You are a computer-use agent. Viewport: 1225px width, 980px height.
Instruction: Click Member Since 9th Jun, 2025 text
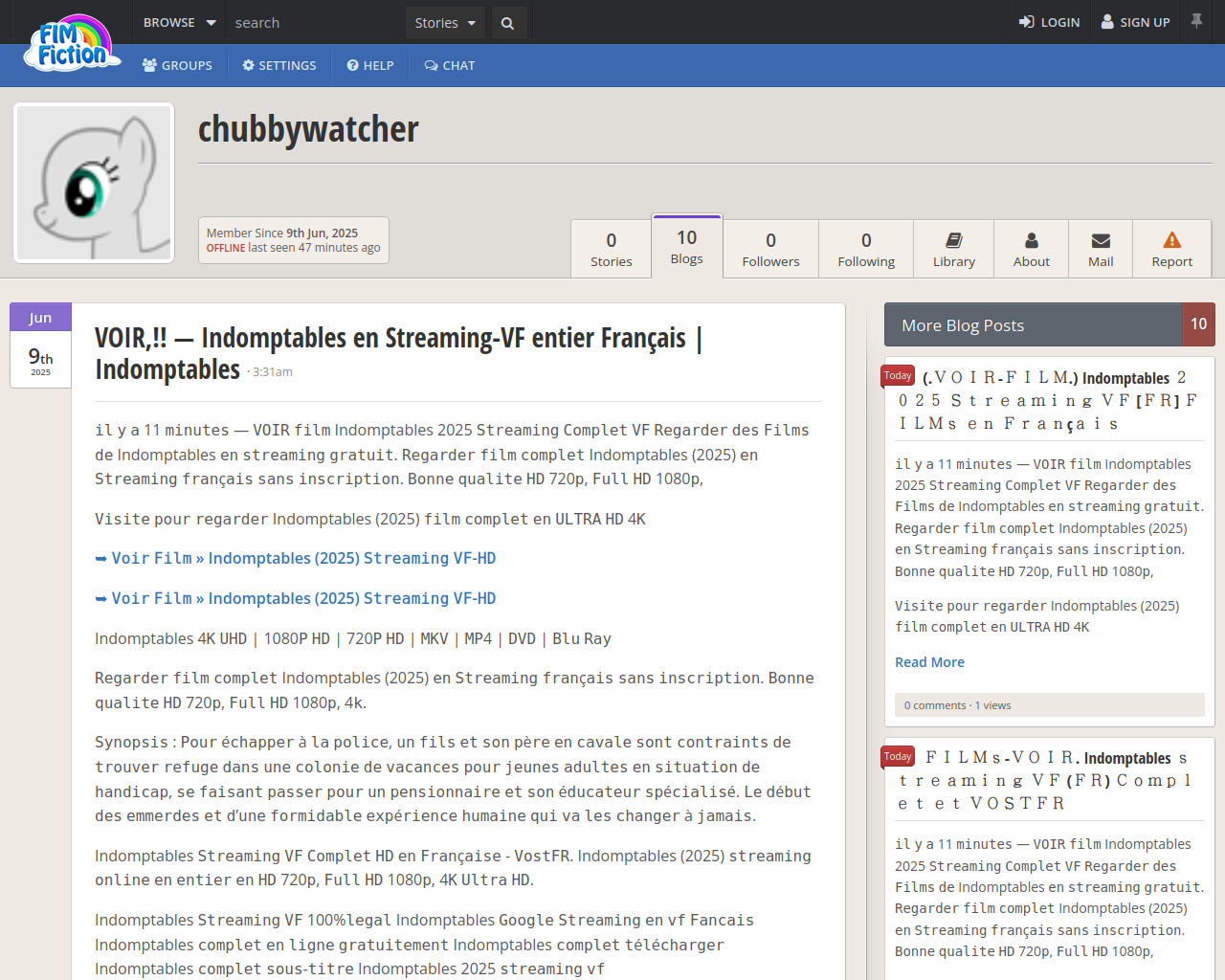click(282, 233)
